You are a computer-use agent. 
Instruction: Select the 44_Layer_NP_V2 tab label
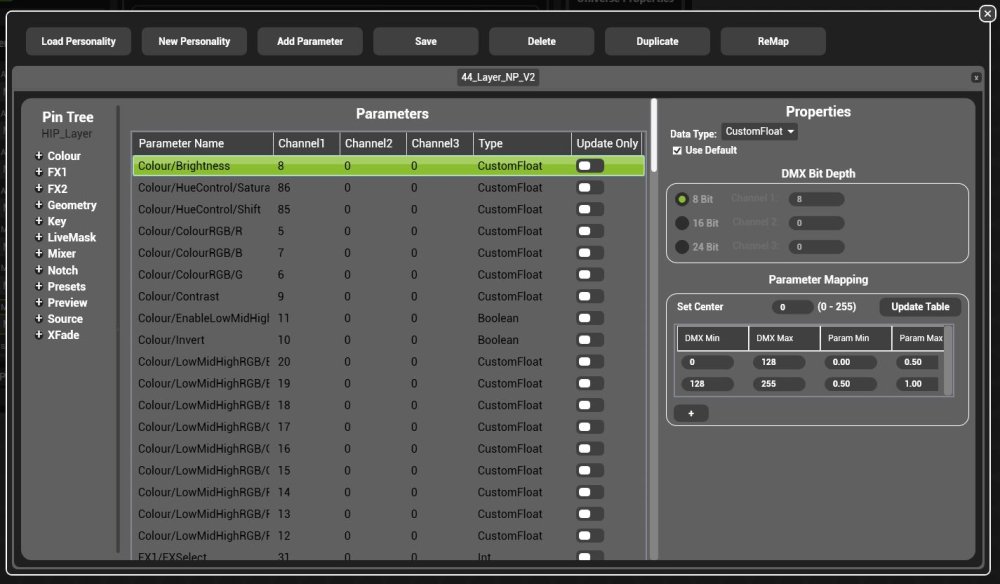(498, 77)
